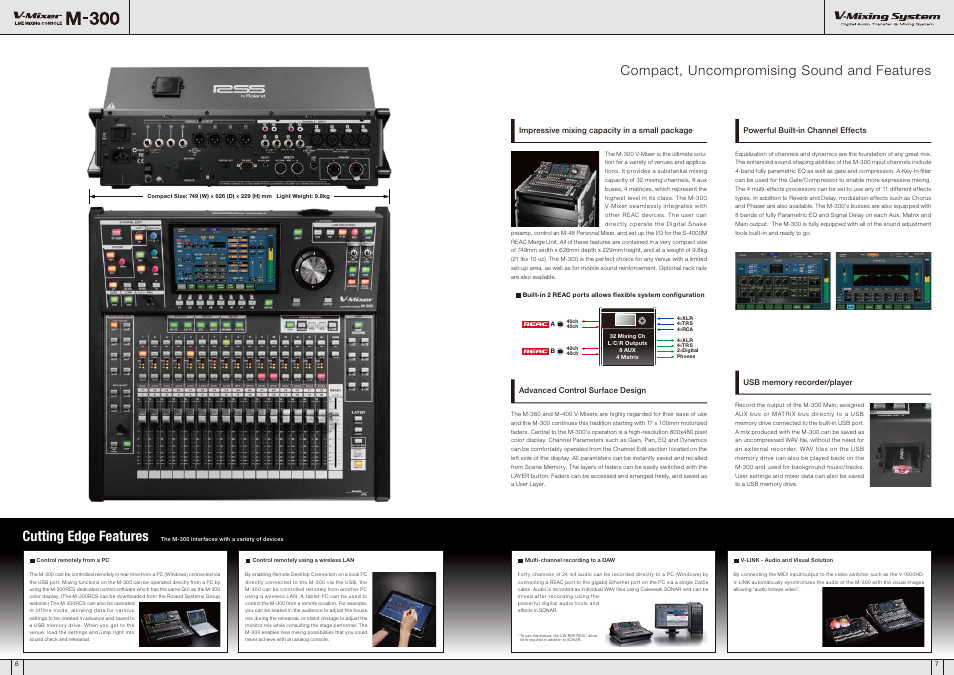This screenshot has width=954, height=675.
Task: Click page number 6
Action: 16,664
